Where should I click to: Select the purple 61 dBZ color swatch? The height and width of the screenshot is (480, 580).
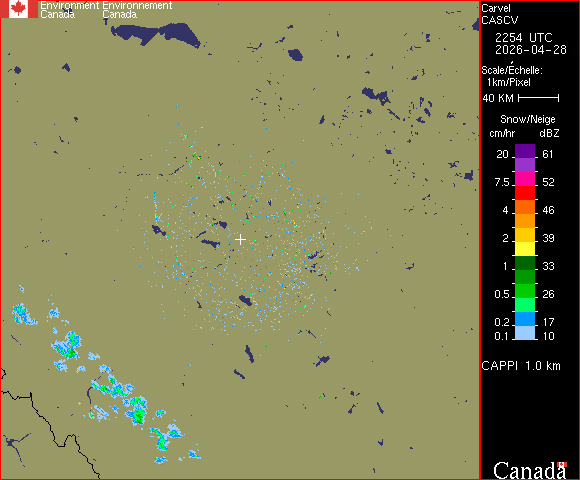point(525,151)
